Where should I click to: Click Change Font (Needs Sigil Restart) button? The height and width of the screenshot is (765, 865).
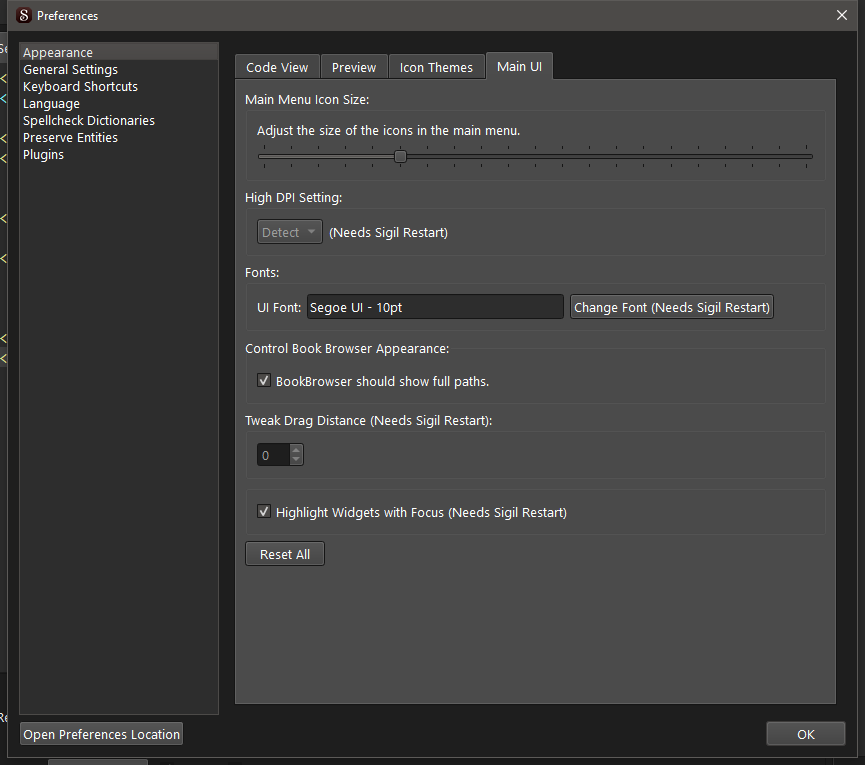click(671, 307)
